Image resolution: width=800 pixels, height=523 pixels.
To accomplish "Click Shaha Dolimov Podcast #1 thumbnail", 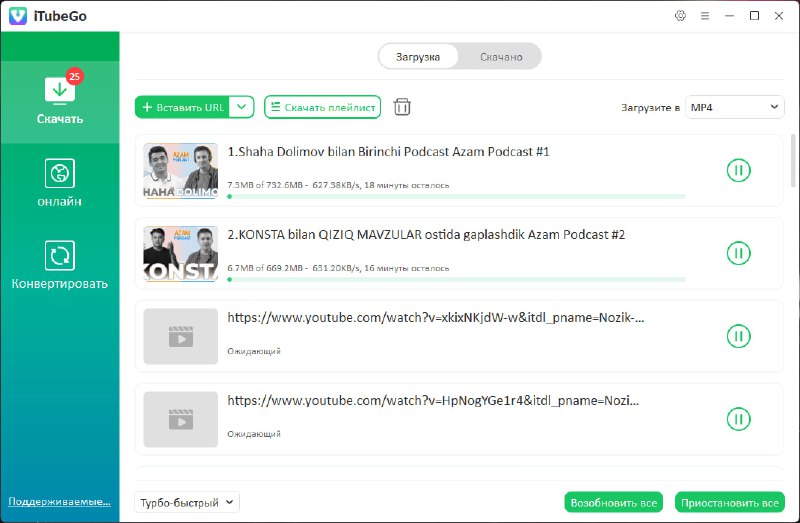I will coord(181,170).
